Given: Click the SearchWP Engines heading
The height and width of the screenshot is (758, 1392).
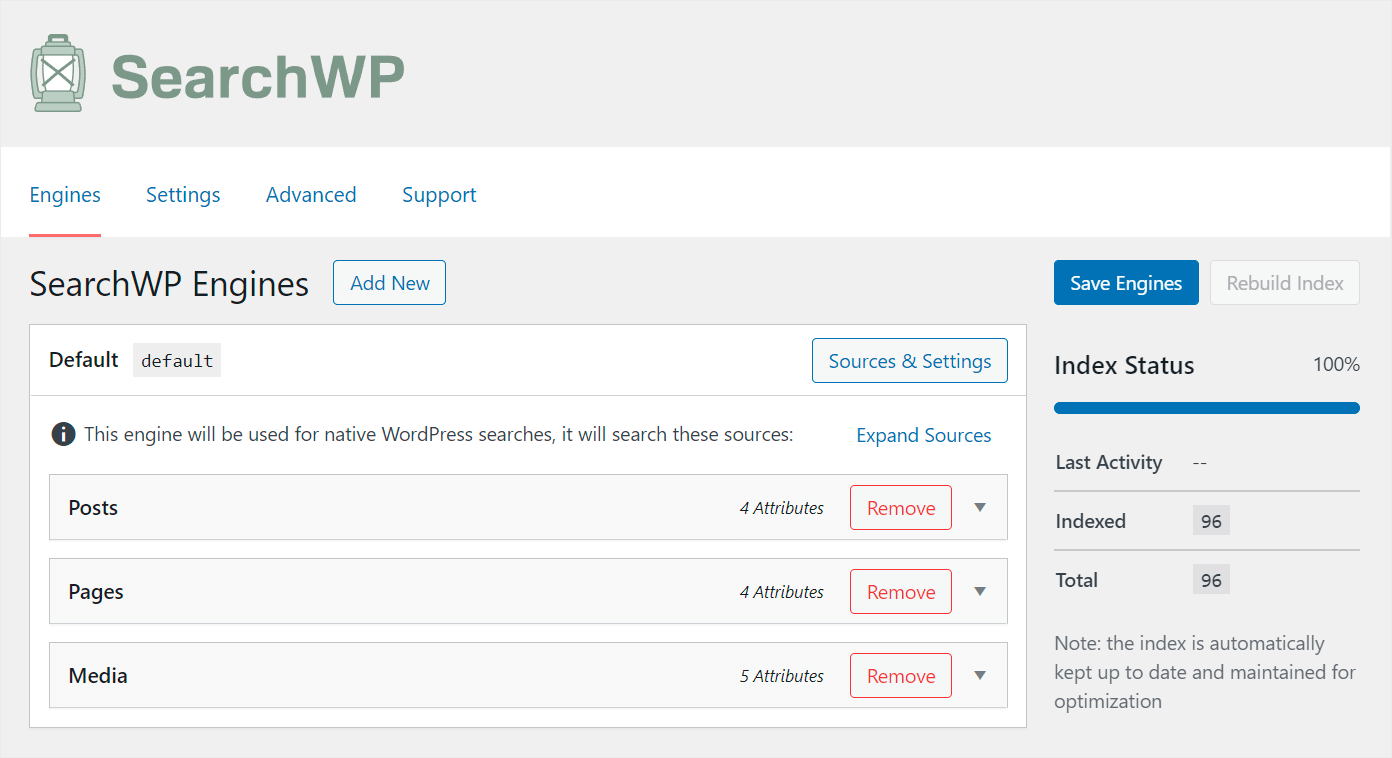Looking at the screenshot, I should point(169,284).
